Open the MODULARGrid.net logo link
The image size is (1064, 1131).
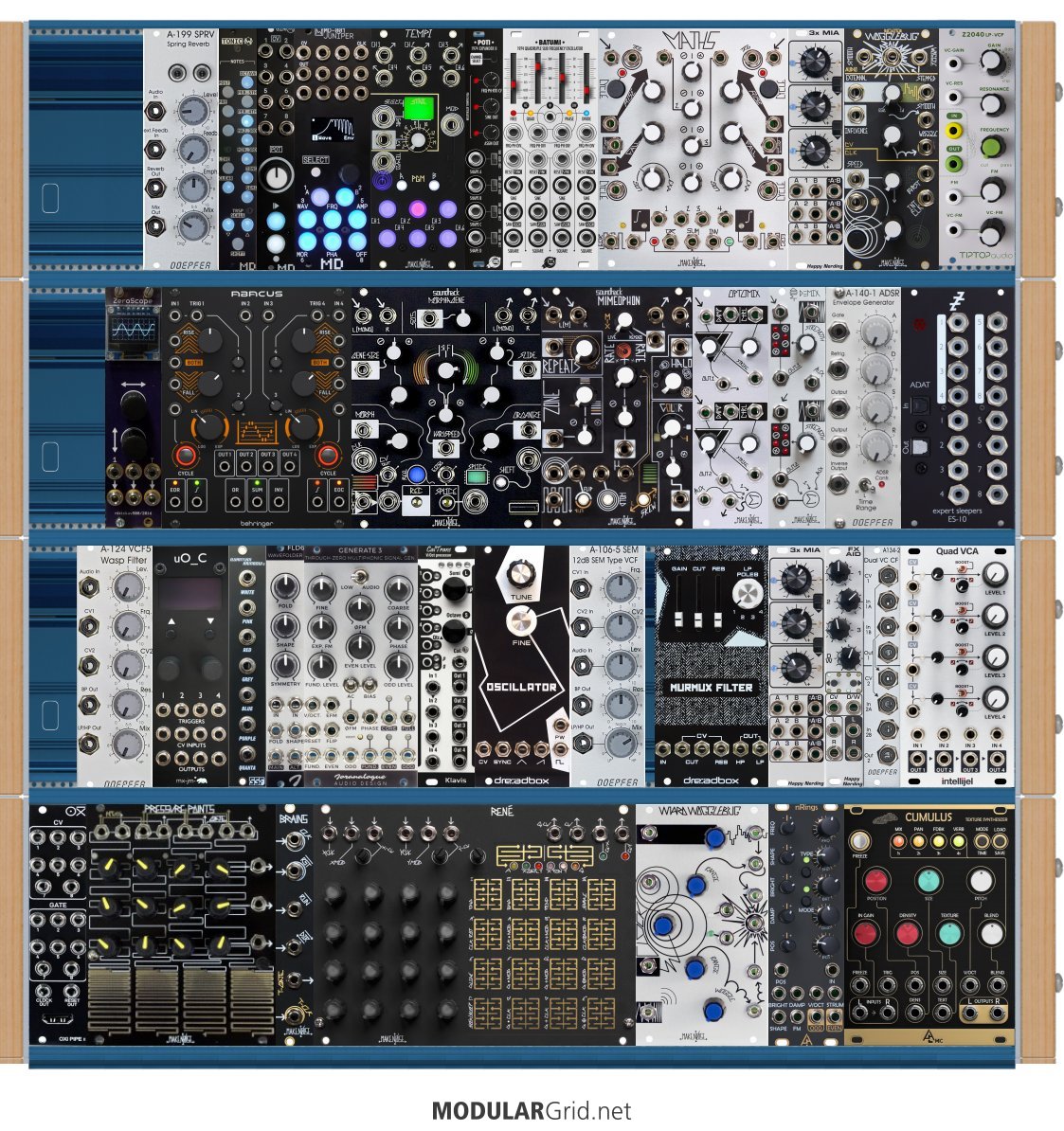pyautogui.click(x=532, y=1111)
